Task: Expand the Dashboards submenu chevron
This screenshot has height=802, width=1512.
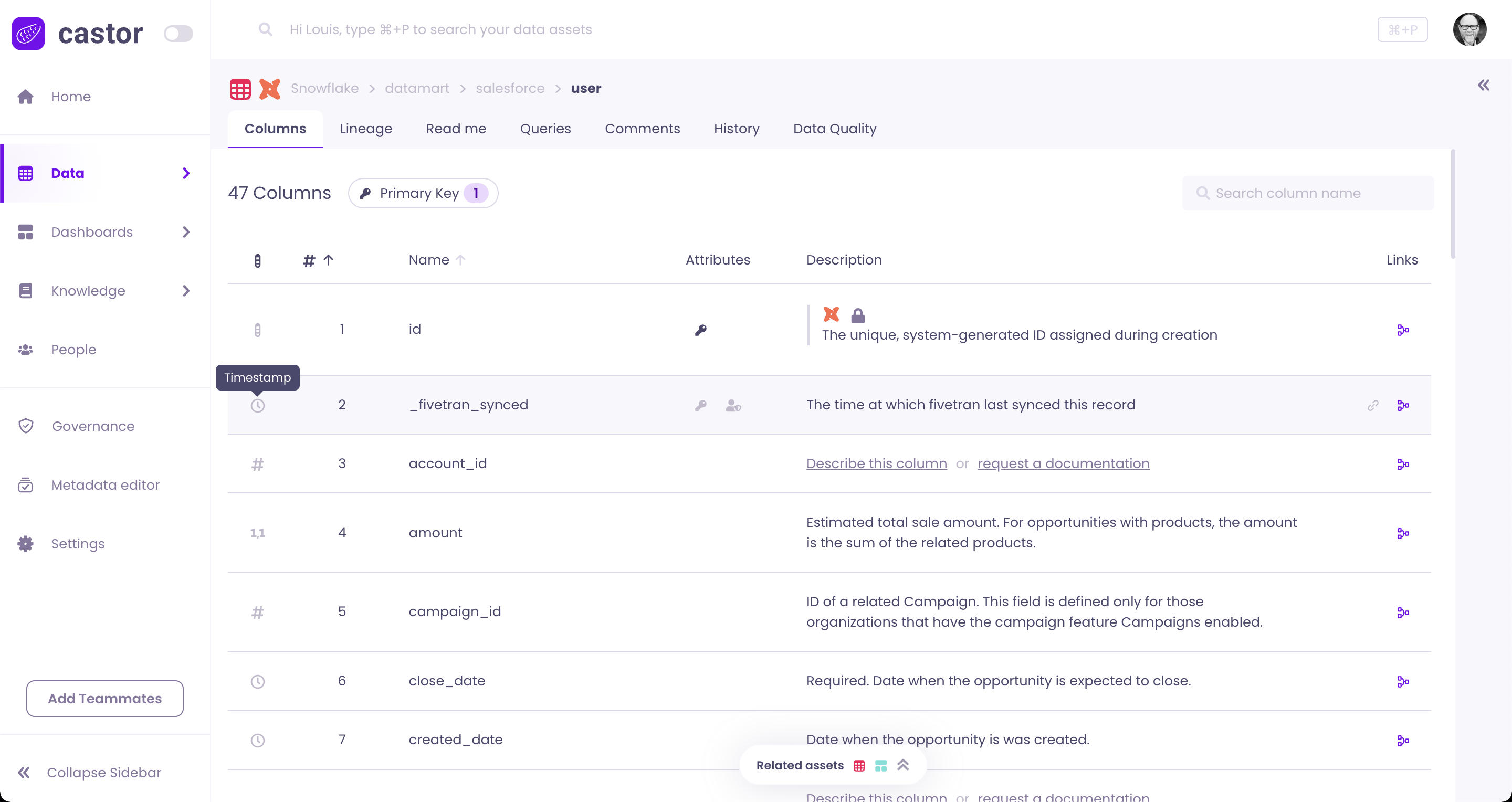Action: [x=186, y=233]
